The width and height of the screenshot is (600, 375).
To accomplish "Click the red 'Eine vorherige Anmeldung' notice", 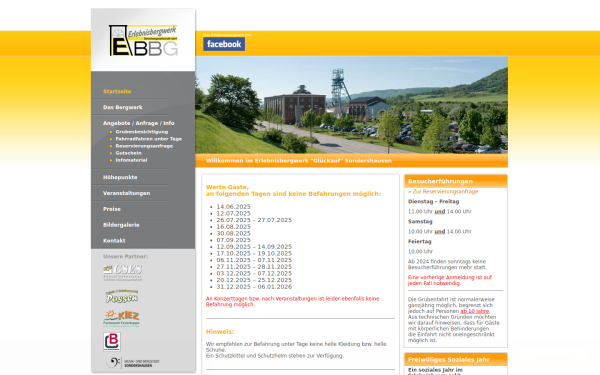I will [x=450, y=280].
